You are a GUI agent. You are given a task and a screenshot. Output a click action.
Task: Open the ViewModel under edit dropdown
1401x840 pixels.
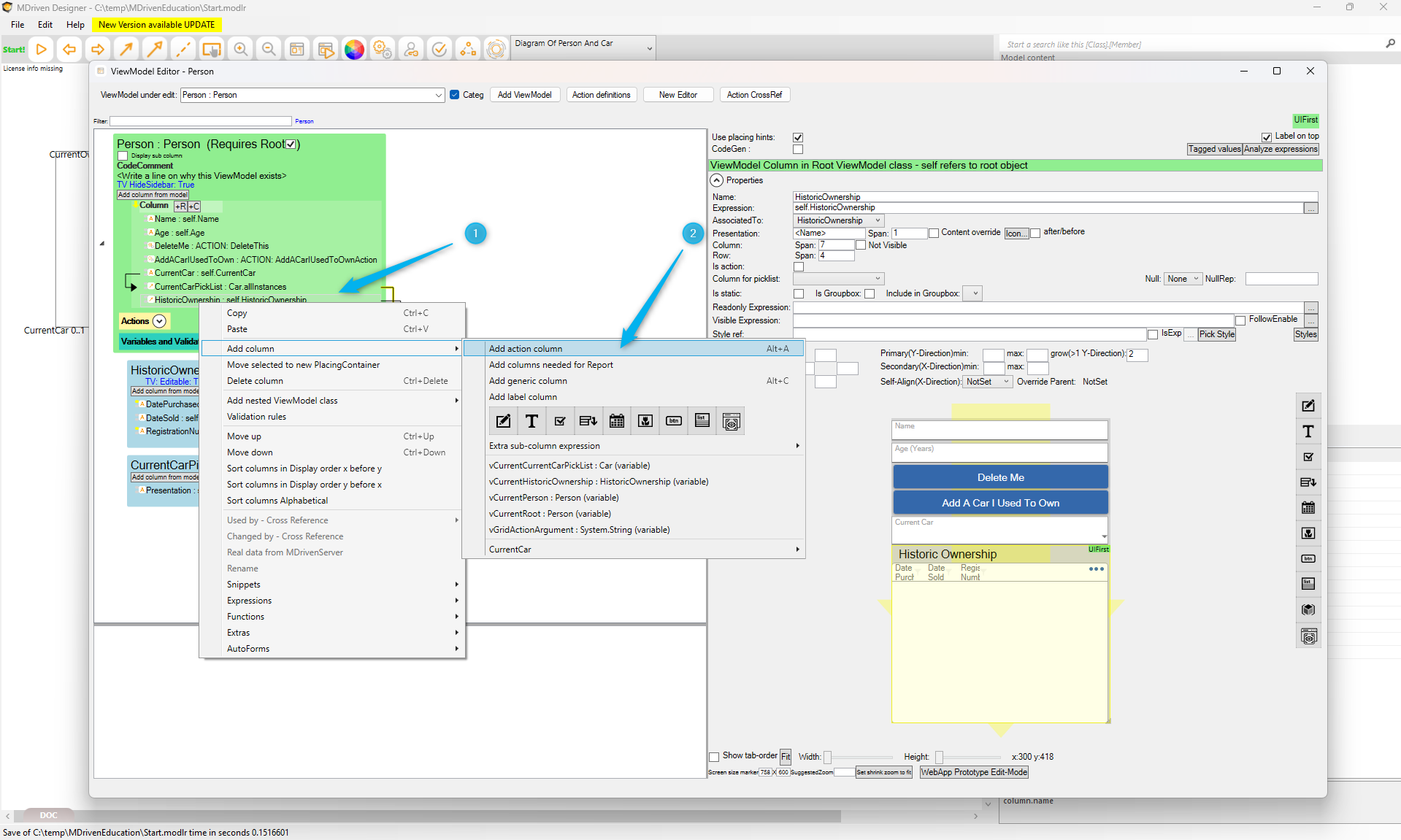(438, 95)
